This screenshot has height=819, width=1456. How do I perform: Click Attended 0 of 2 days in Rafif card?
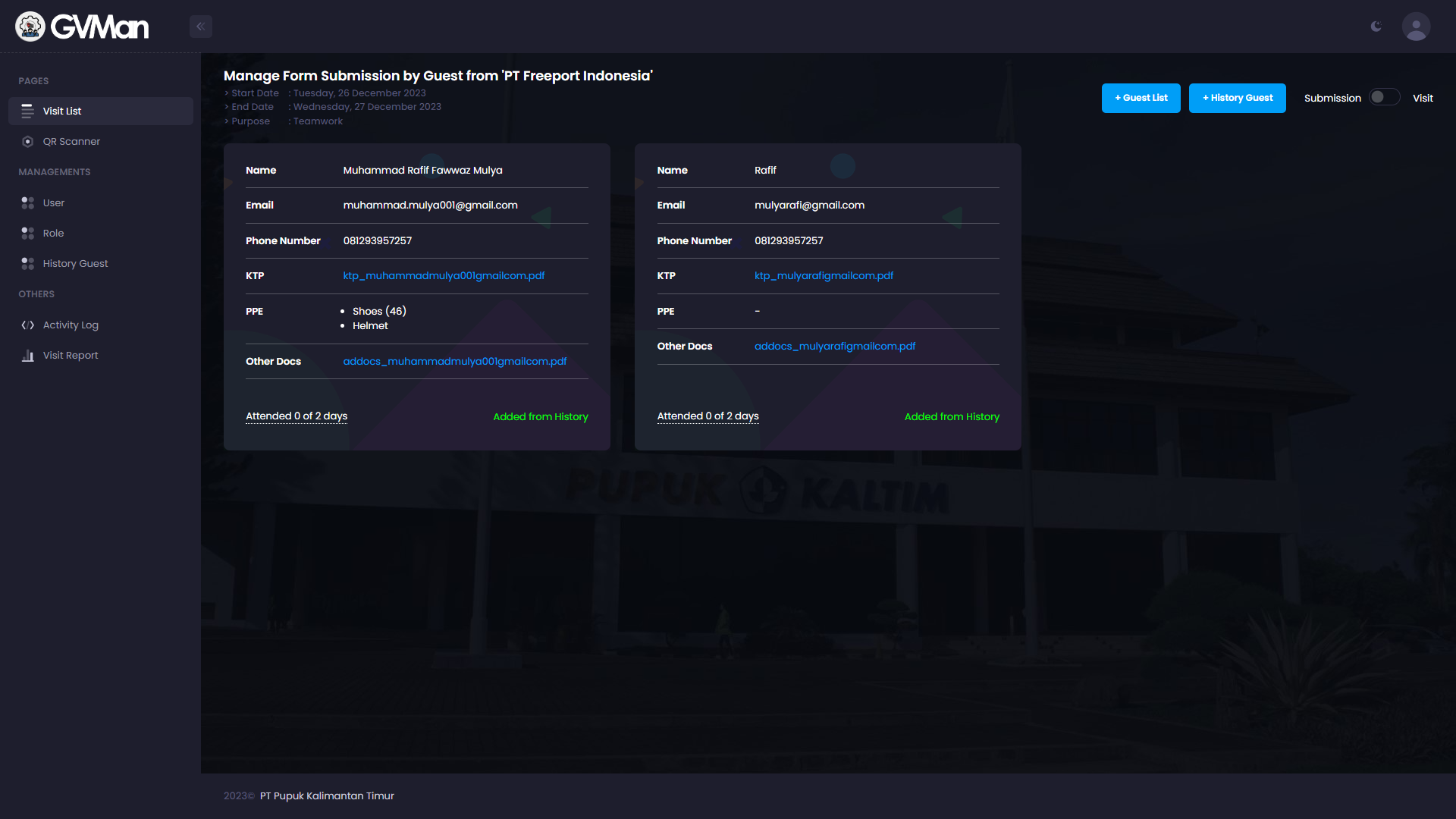pyautogui.click(x=708, y=416)
